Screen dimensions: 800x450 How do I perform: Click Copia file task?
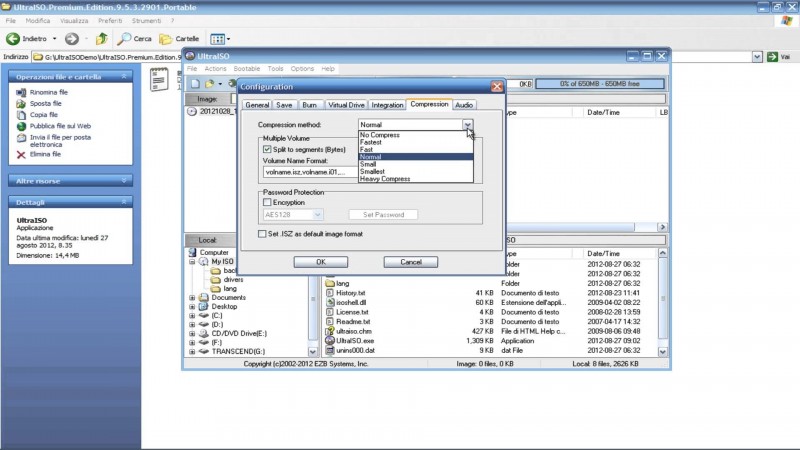coord(43,115)
